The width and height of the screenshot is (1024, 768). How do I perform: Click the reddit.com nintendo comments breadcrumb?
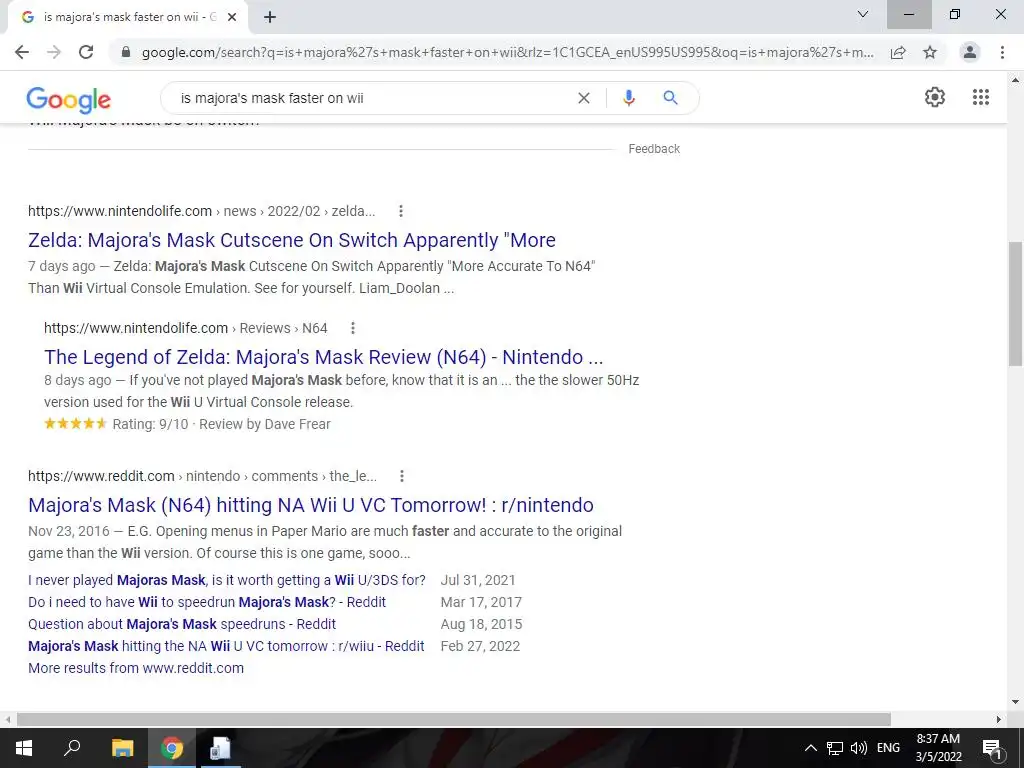[x=202, y=476]
